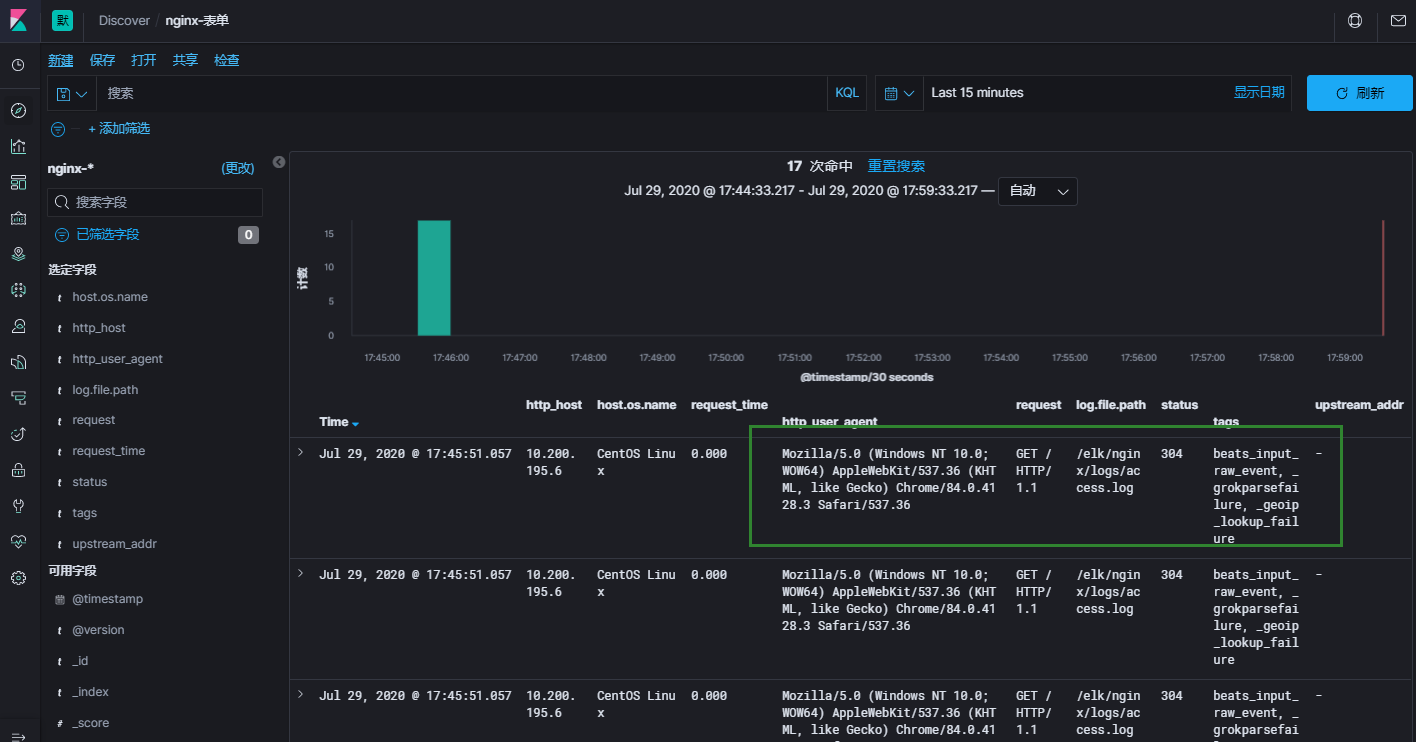Go to Discover compass icon
The height and width of the screenshot is (742, 1416).
coord(18,110)
